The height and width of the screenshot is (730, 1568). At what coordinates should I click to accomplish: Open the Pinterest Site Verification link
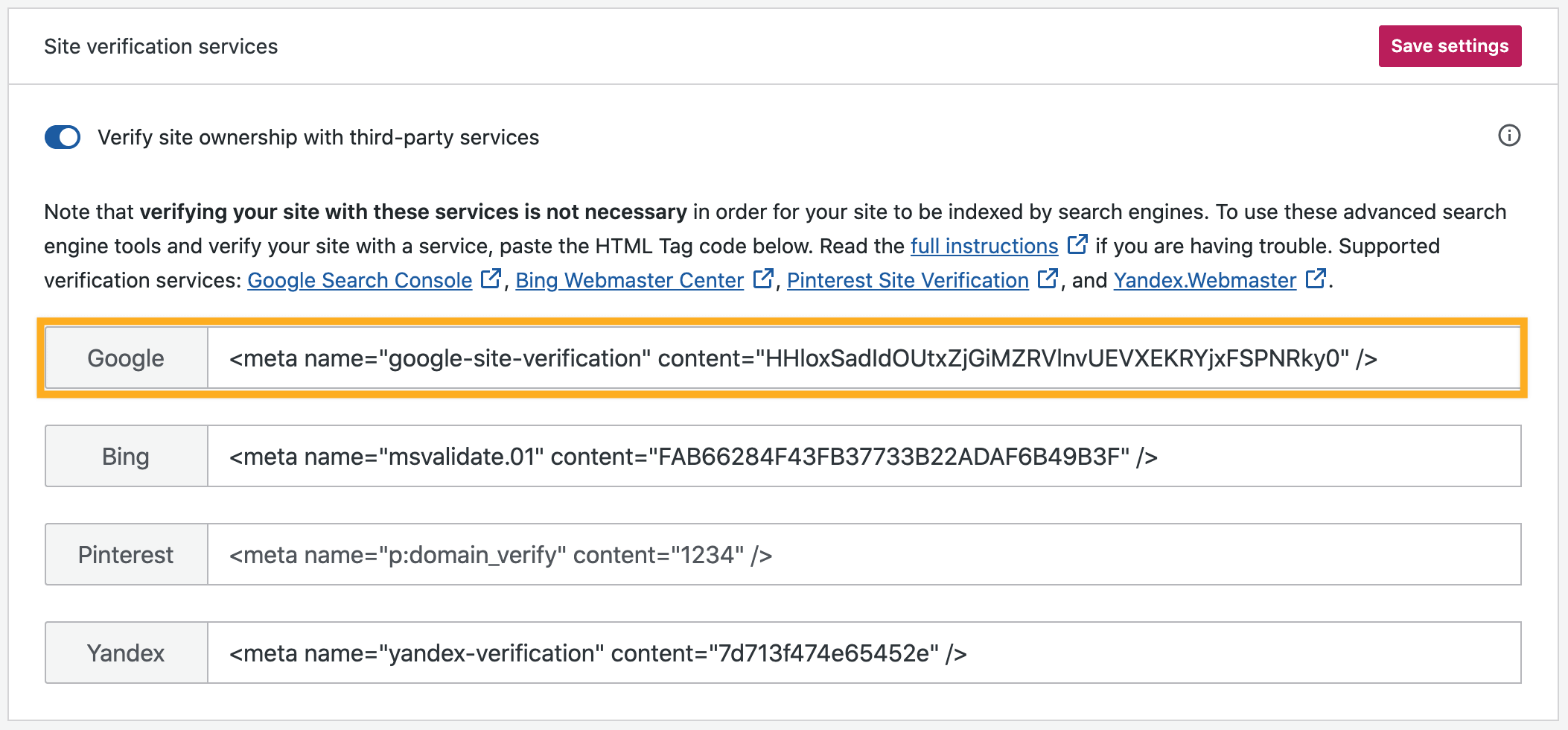pos(908,281)
